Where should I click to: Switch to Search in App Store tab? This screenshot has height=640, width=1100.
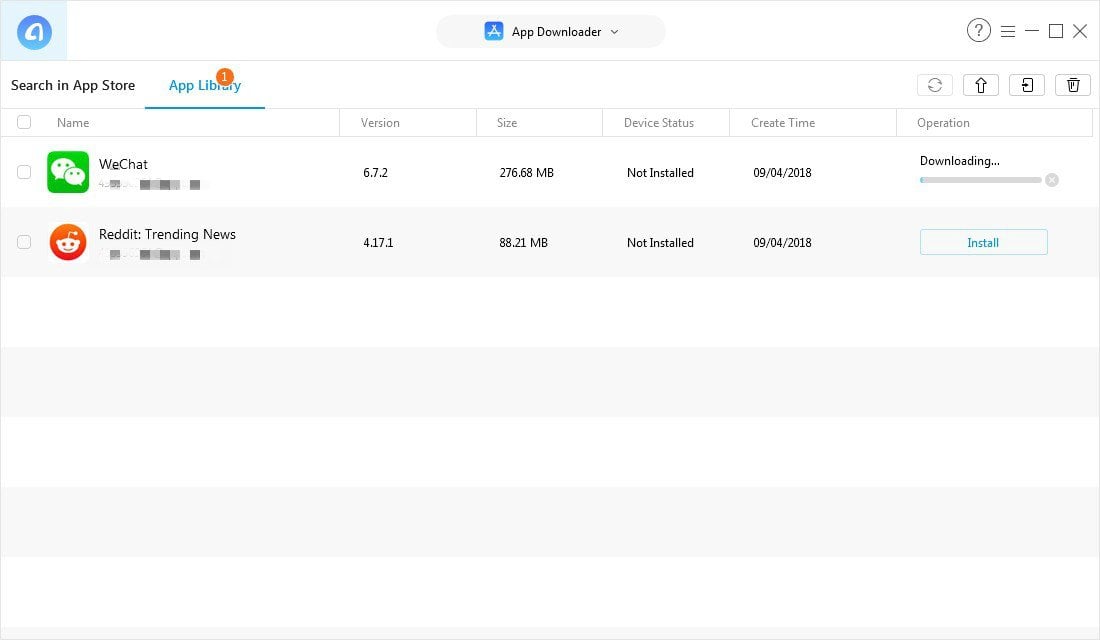tap(73, 85)
